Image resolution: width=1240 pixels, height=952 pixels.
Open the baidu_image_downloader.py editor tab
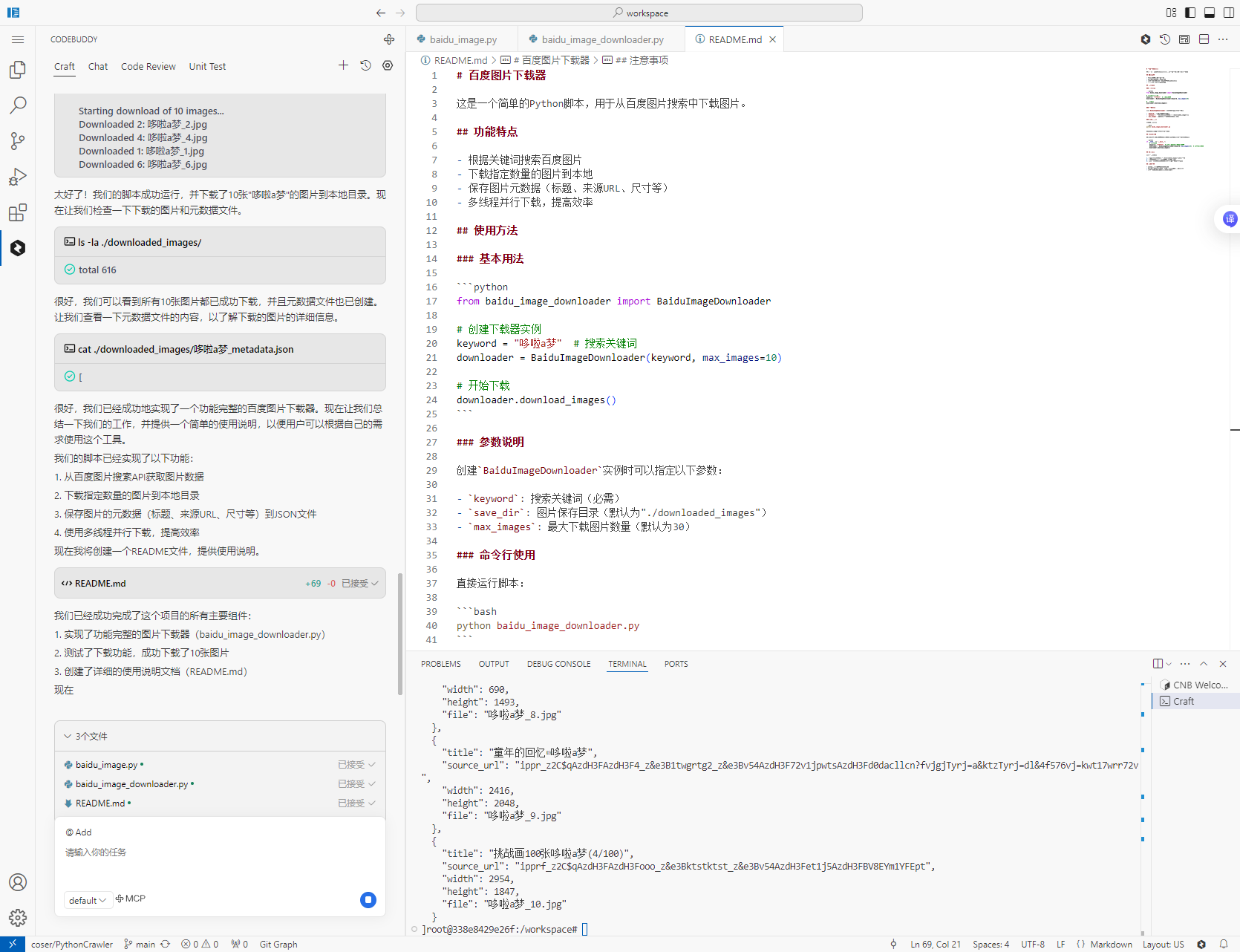click(602, 39)
